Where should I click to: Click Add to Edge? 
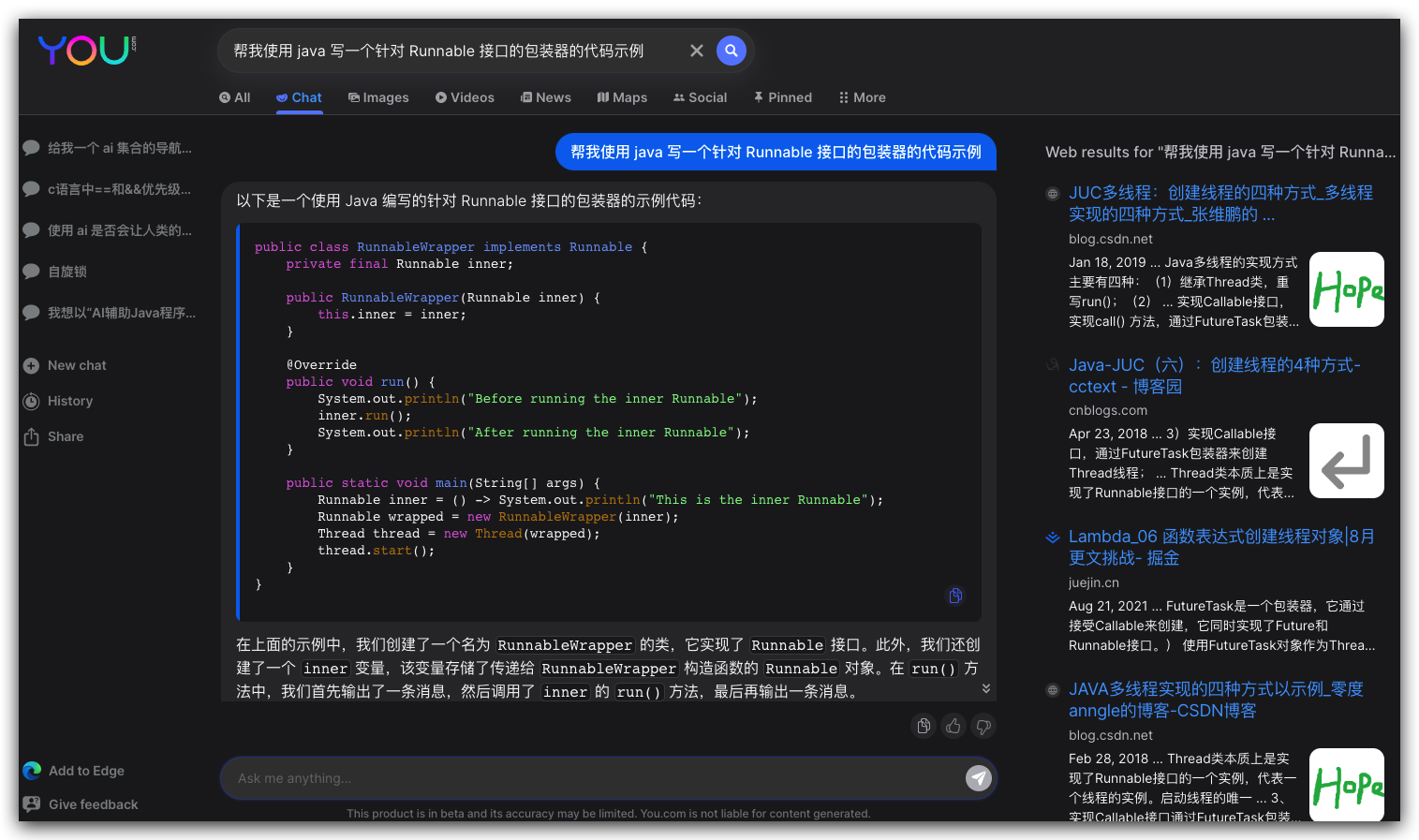coord(74,771)
